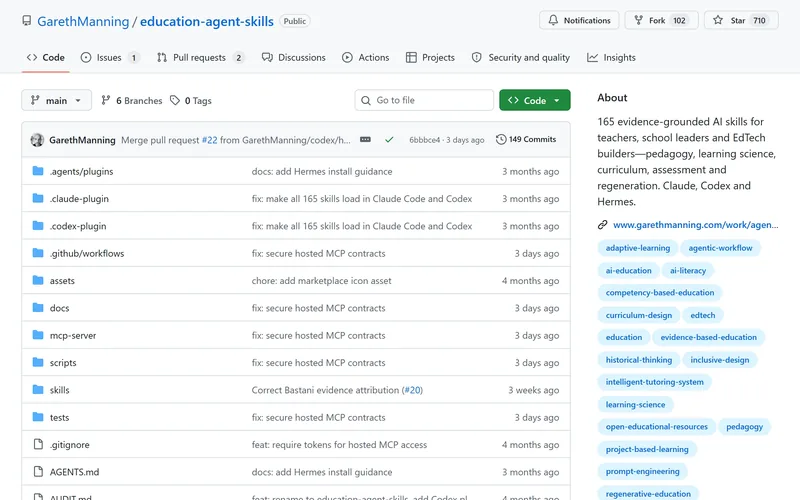The image size is (800, 500).
Task: View the 6 Branches link
Action: (132, 101)
